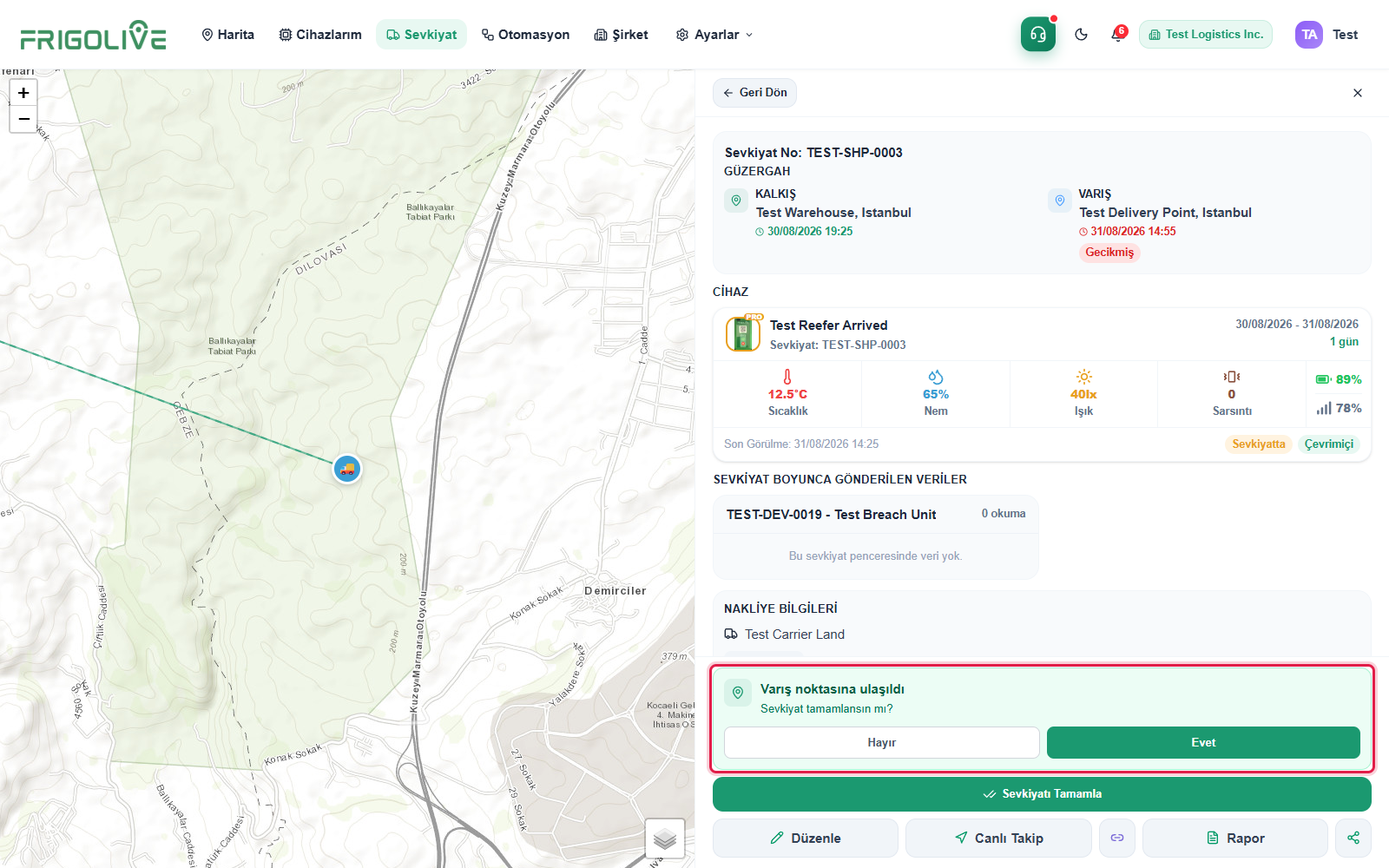Click the Çevrimiçi status badge
1389x868 pixels.
[x=1329, y=444]
